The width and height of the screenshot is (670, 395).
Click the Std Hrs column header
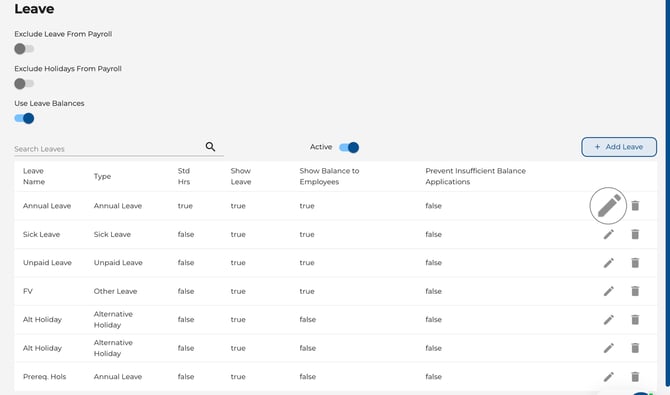tap(184, 176)
